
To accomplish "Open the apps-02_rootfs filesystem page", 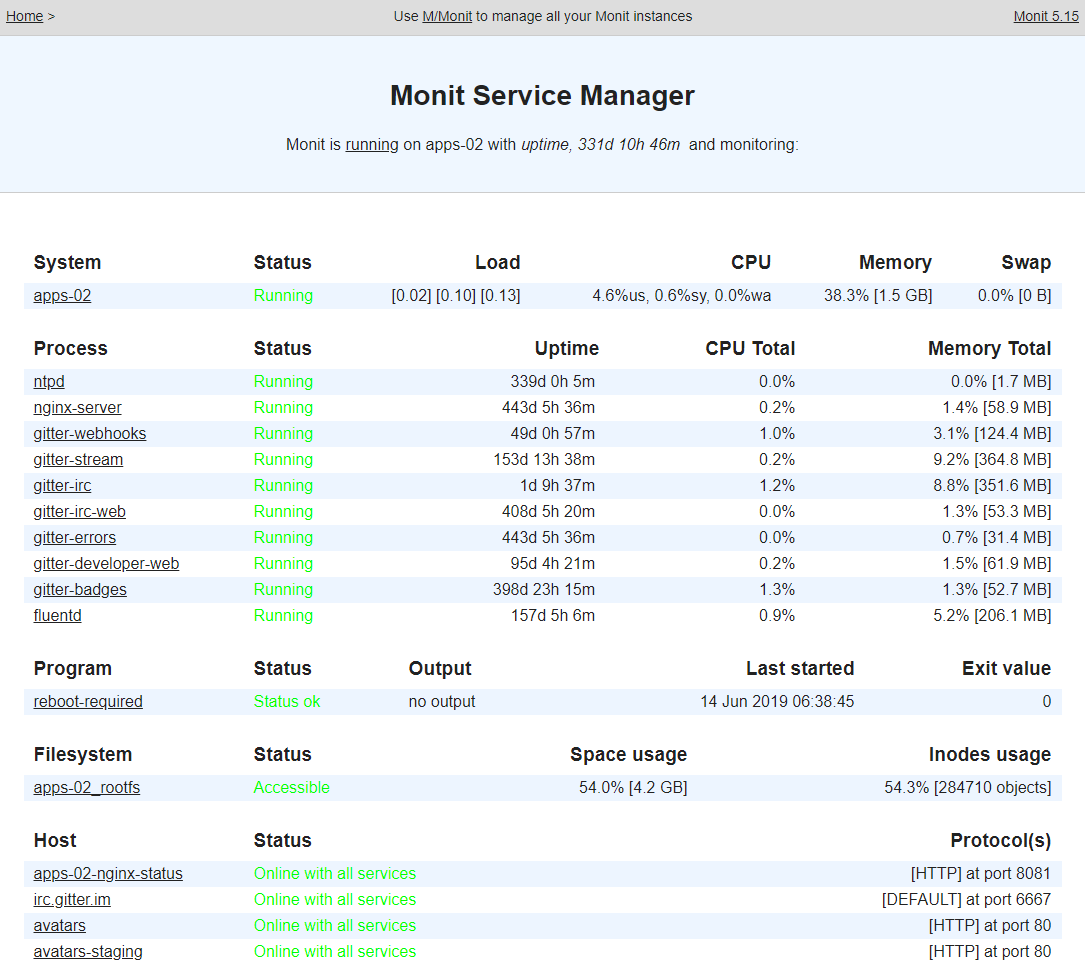I will point(86,787).
